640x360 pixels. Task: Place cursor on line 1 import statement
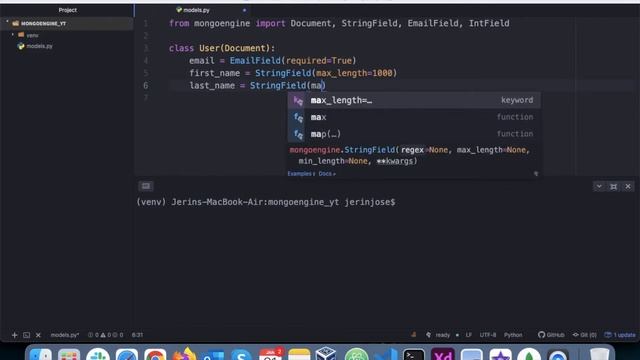click(x=339, y=23)
